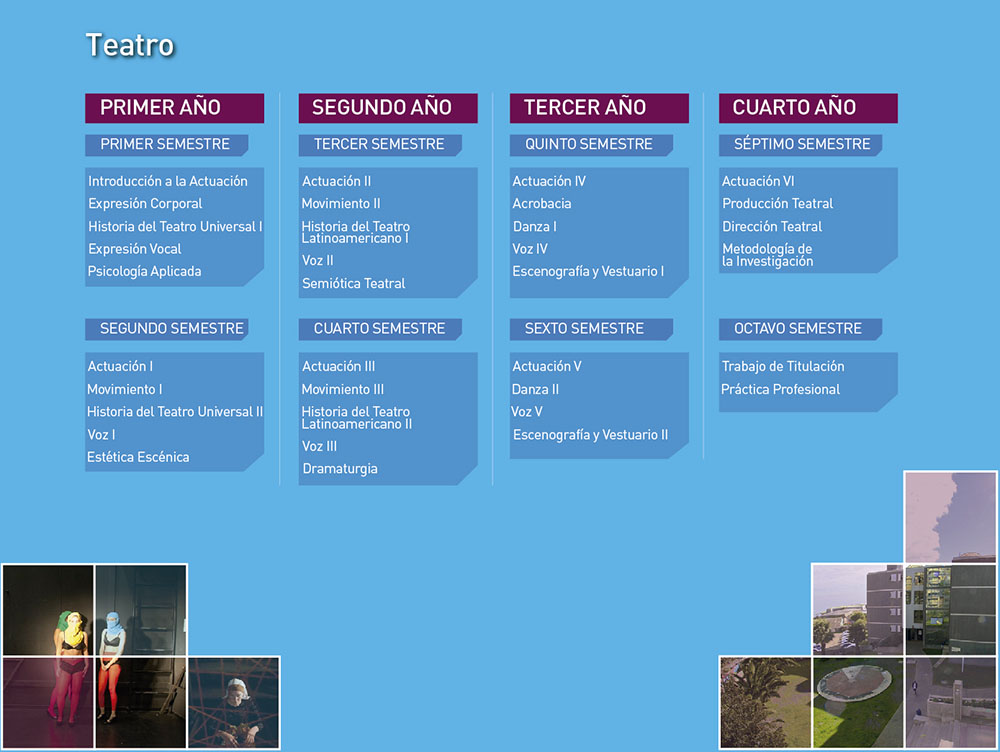Click 'Voz V' course
Viewport: 1000px width, 752px height.
point(527,412)
